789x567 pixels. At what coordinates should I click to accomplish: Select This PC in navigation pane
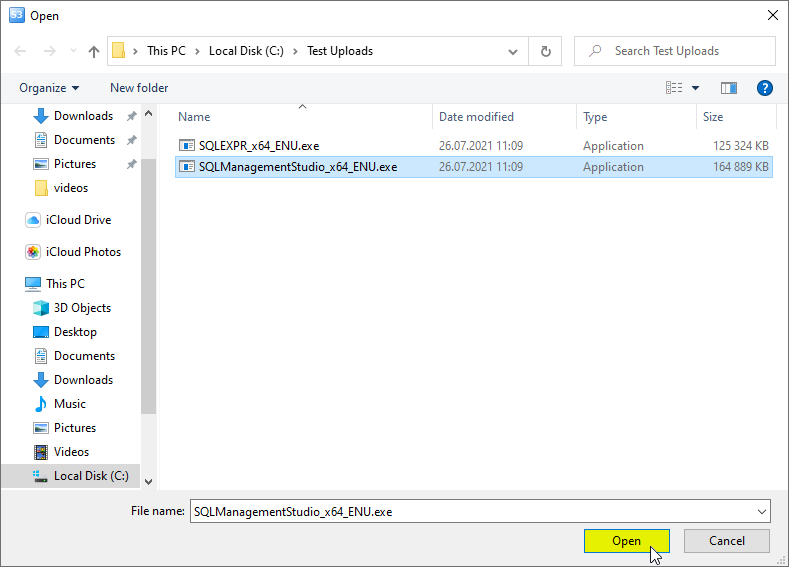pyautogui.click(x=55, y=284)
